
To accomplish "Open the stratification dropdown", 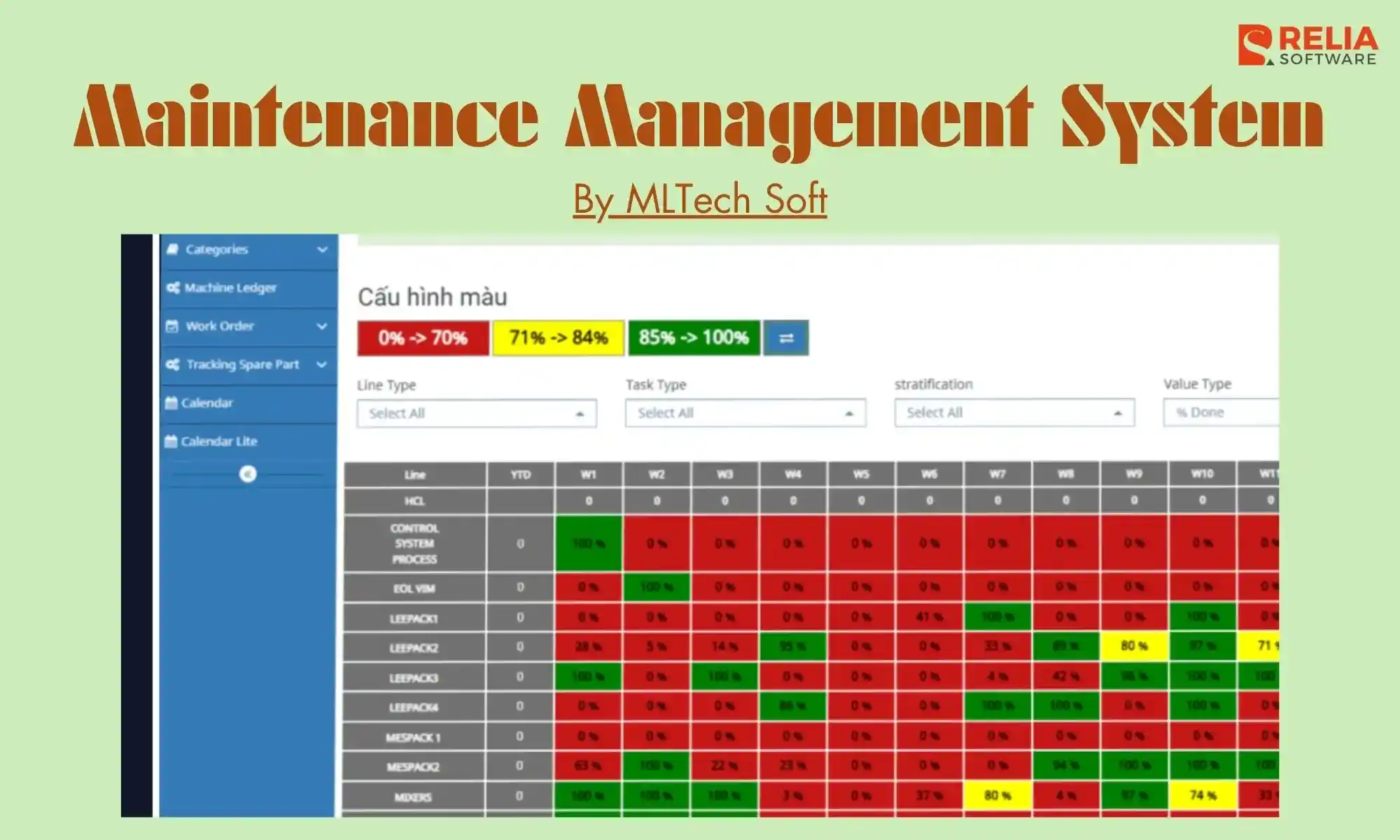I will coord(1014,413).
